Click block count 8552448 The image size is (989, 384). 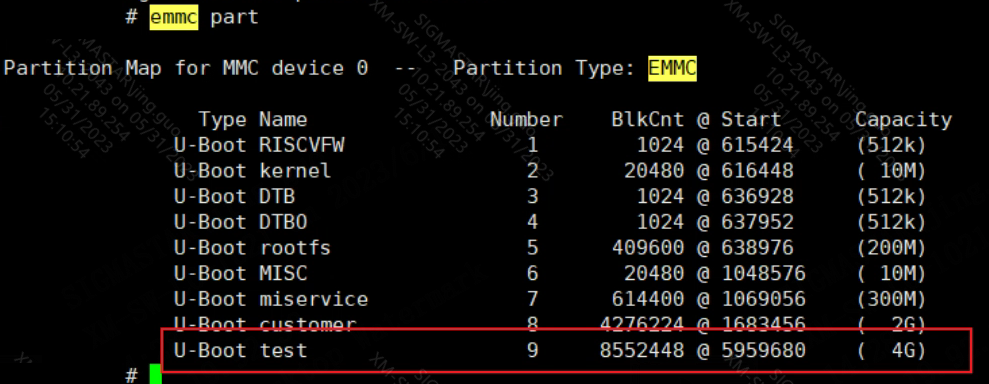(x=642, y=350)
